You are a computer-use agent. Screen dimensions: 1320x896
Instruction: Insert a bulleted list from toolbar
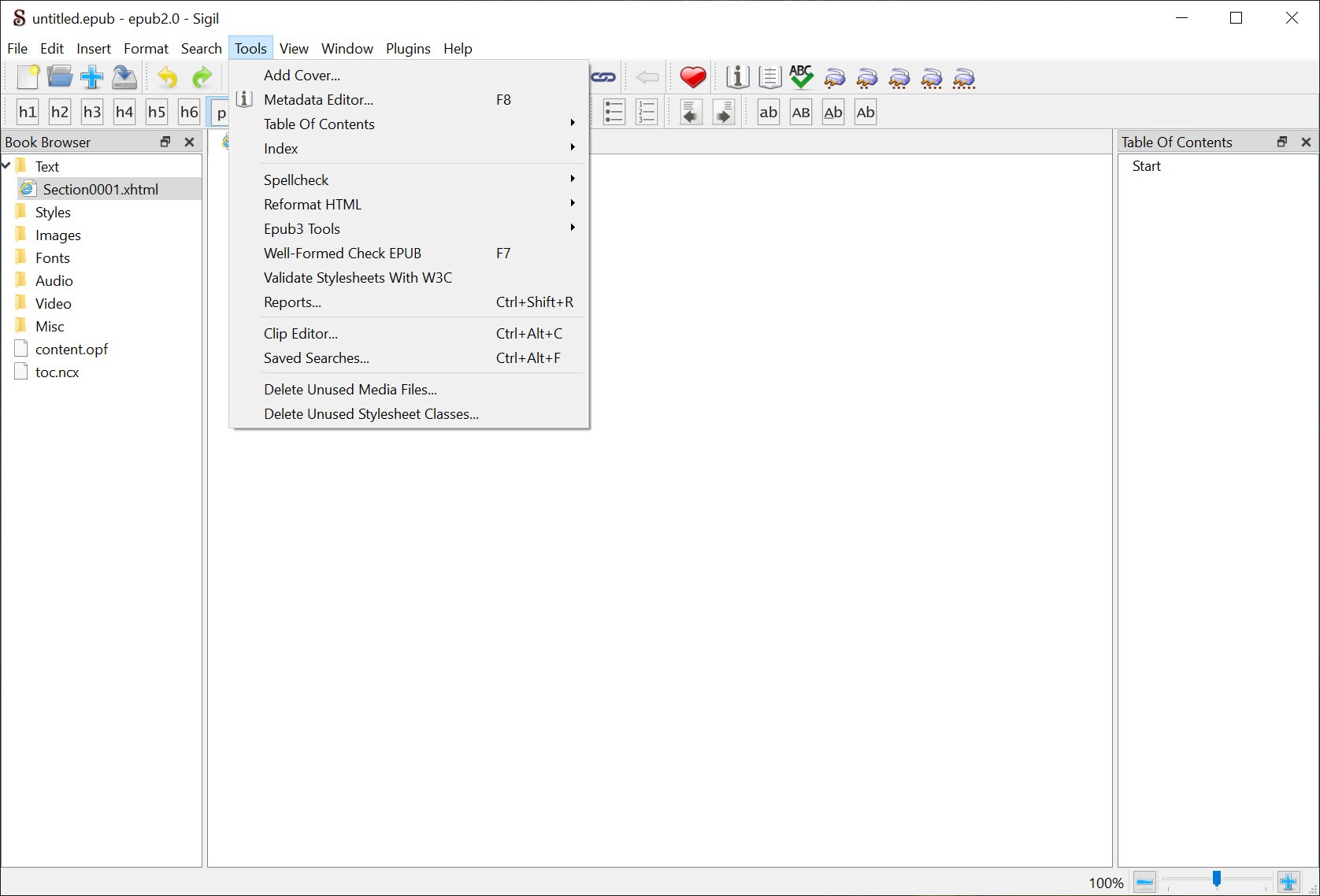point(614,113)
